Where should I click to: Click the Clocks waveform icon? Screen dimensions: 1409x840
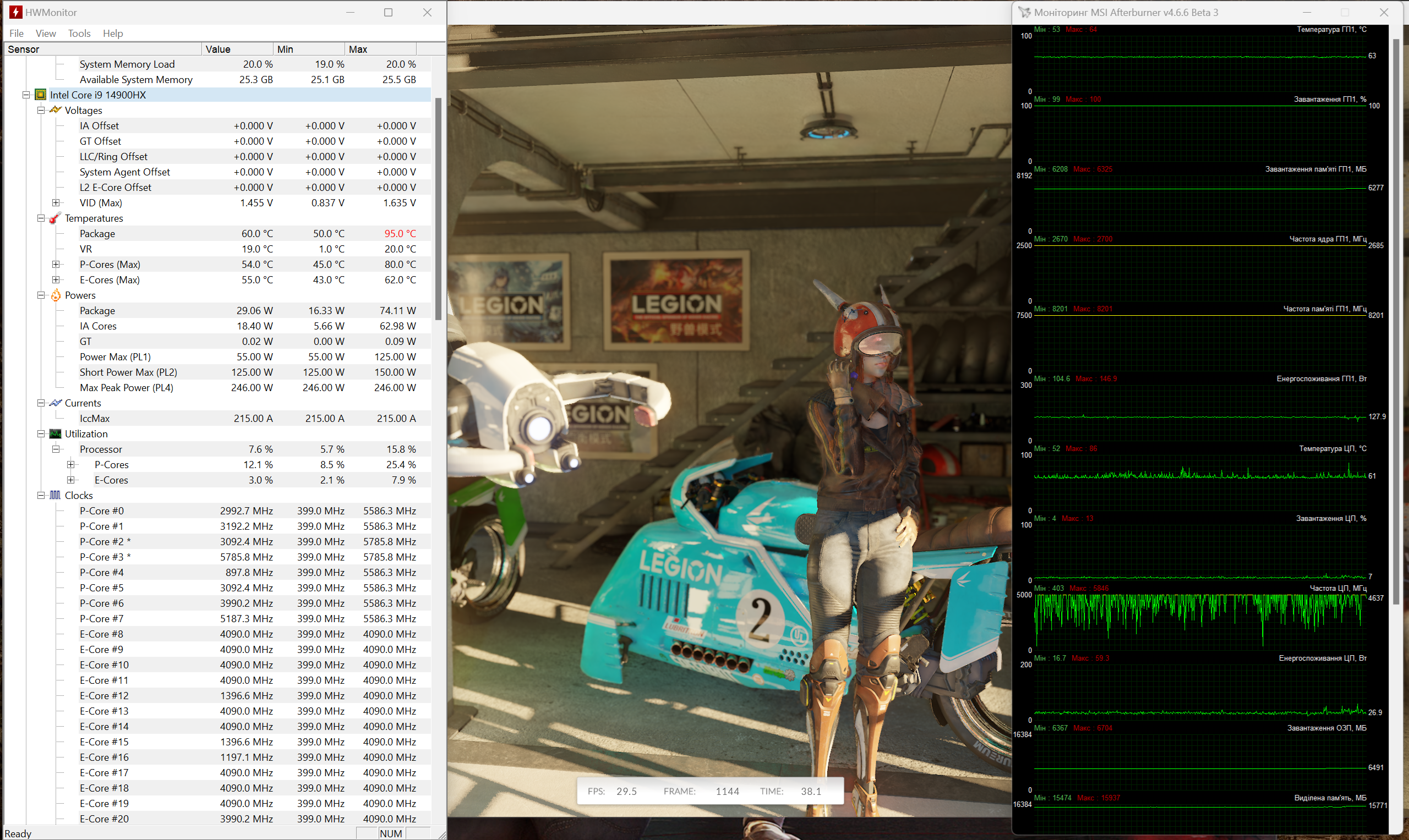(56, 495)
